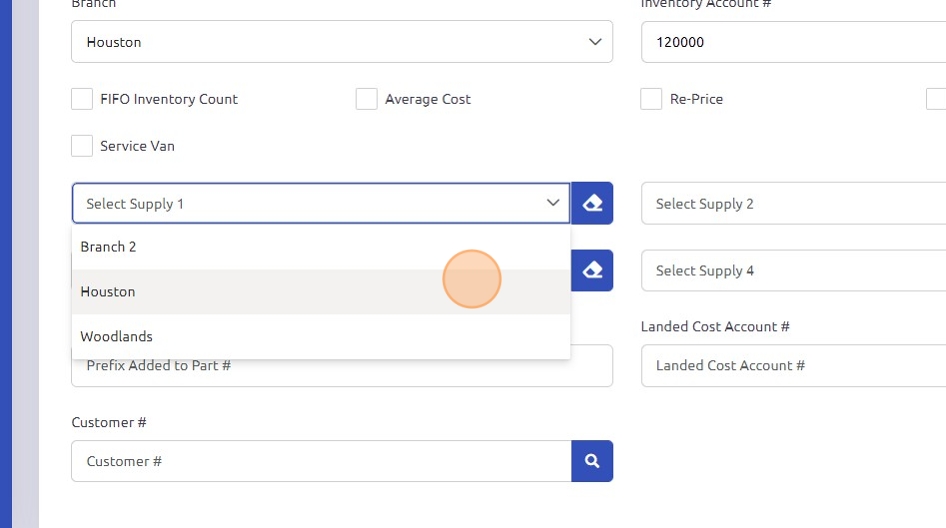Enable the FIFO Inventory Count checkbox
Image resolution: width=946 pixels, height=528 pixels.
[x=82, y=99]
